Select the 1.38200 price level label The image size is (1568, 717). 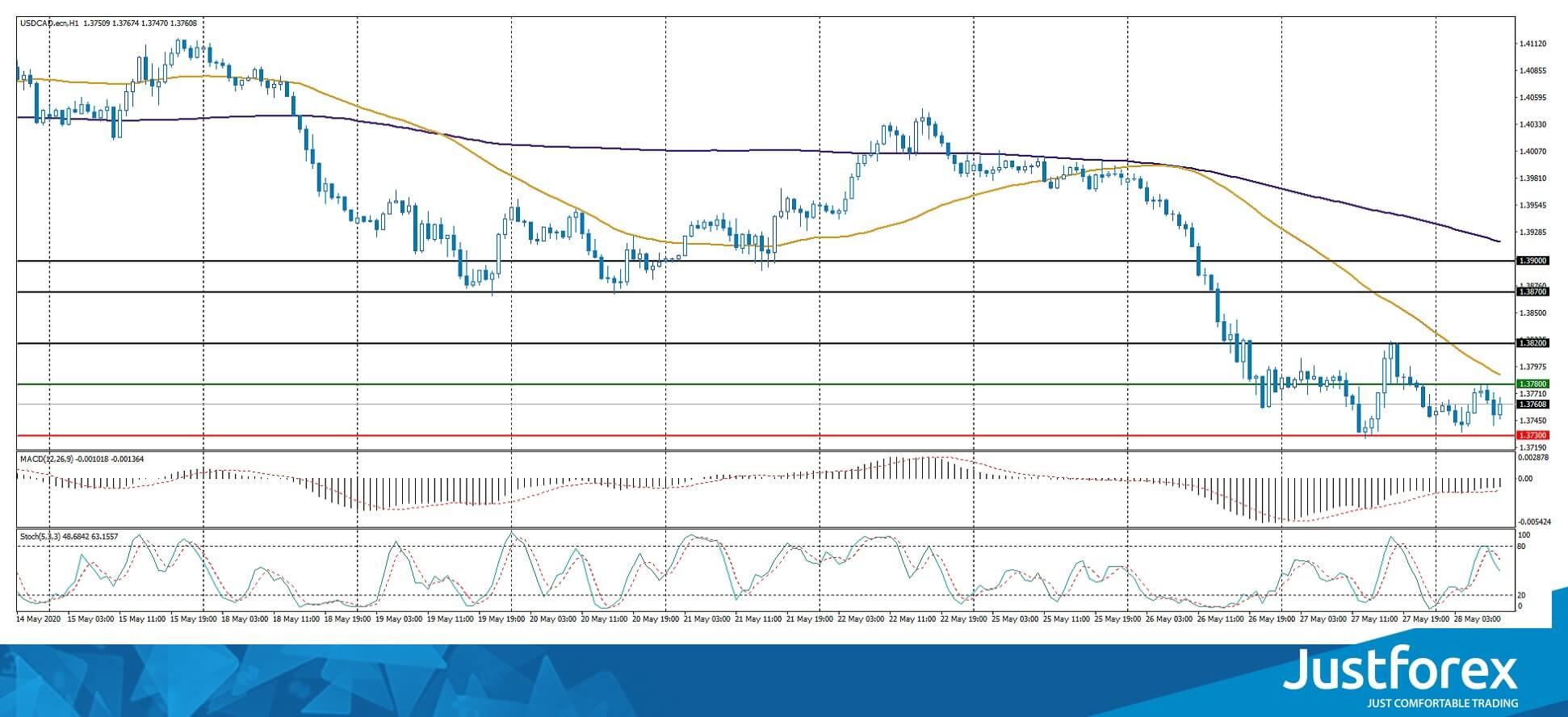click(1532, 343)
